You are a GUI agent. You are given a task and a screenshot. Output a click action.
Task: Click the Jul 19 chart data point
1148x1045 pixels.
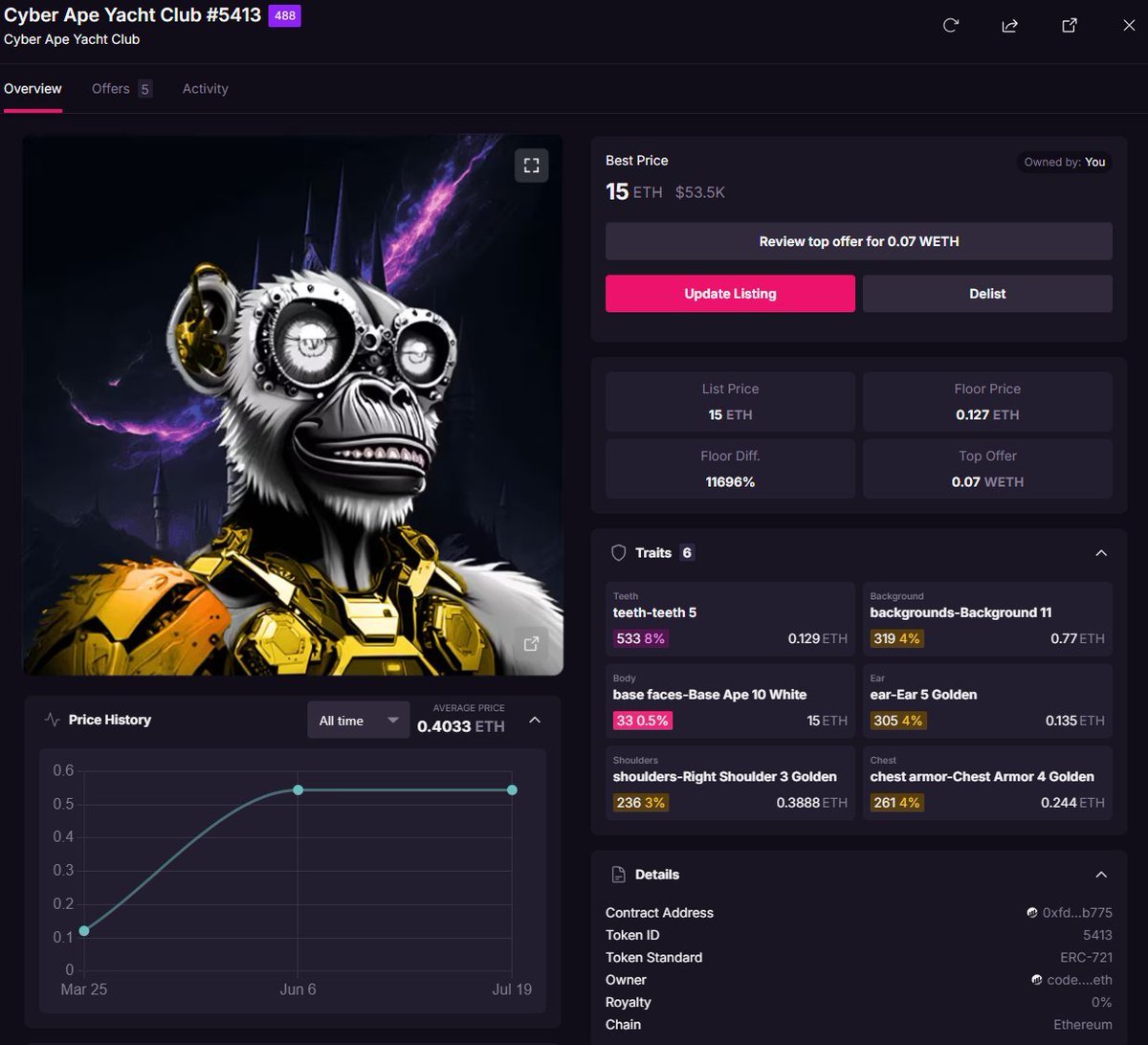point(512,789)
